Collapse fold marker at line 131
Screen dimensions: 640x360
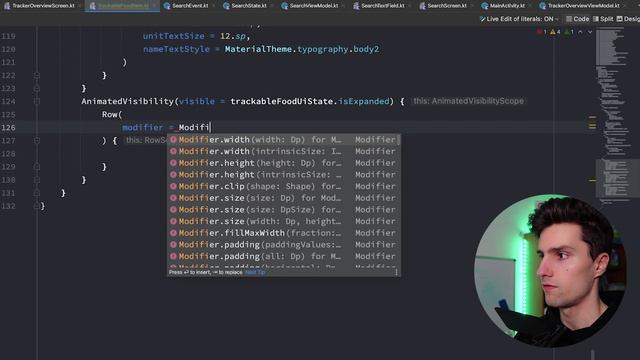(x=37, y=193)
